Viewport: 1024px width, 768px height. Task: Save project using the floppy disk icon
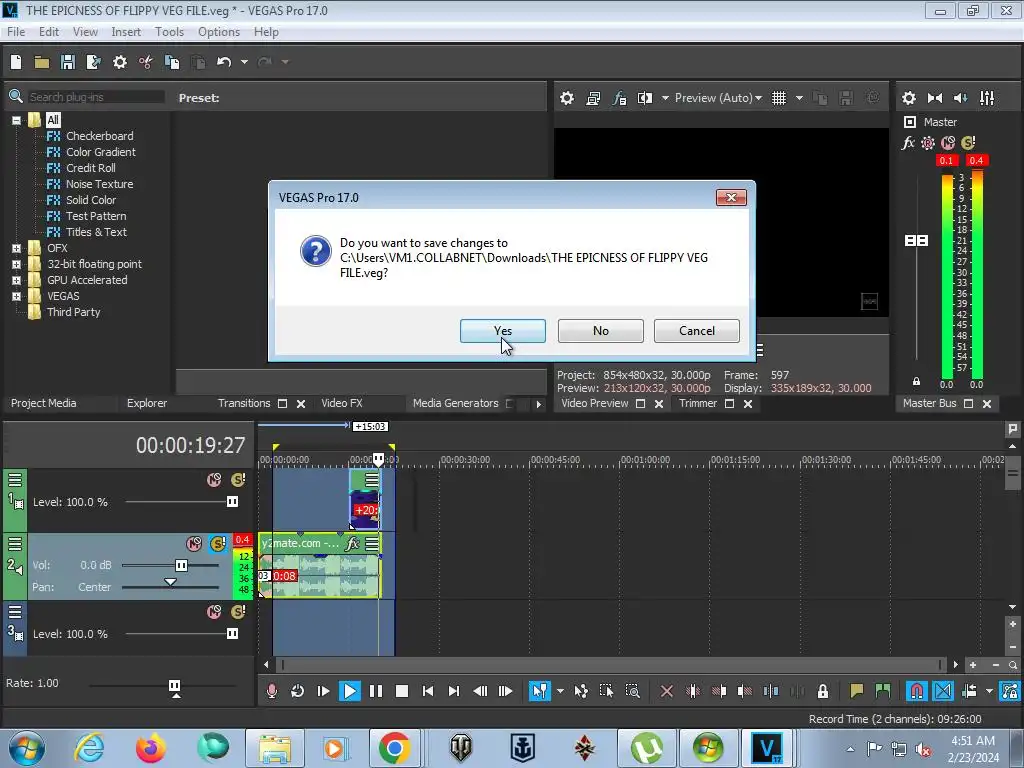click(x=67, y=62)
